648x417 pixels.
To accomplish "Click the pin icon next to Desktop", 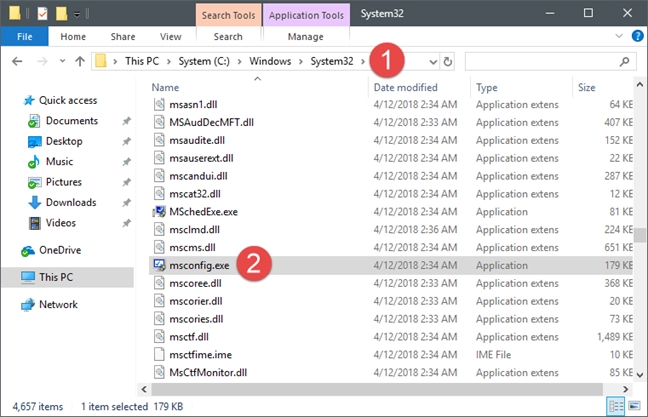I will point(126,141).
